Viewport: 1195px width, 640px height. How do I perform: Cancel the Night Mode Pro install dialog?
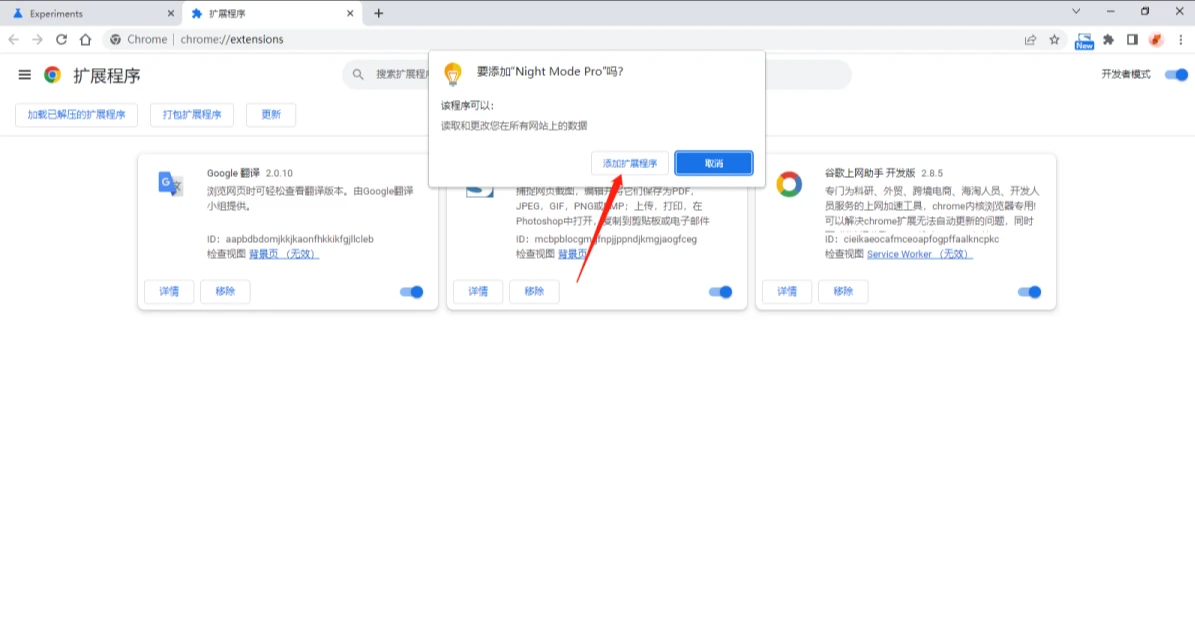click(x=713, y=163)
